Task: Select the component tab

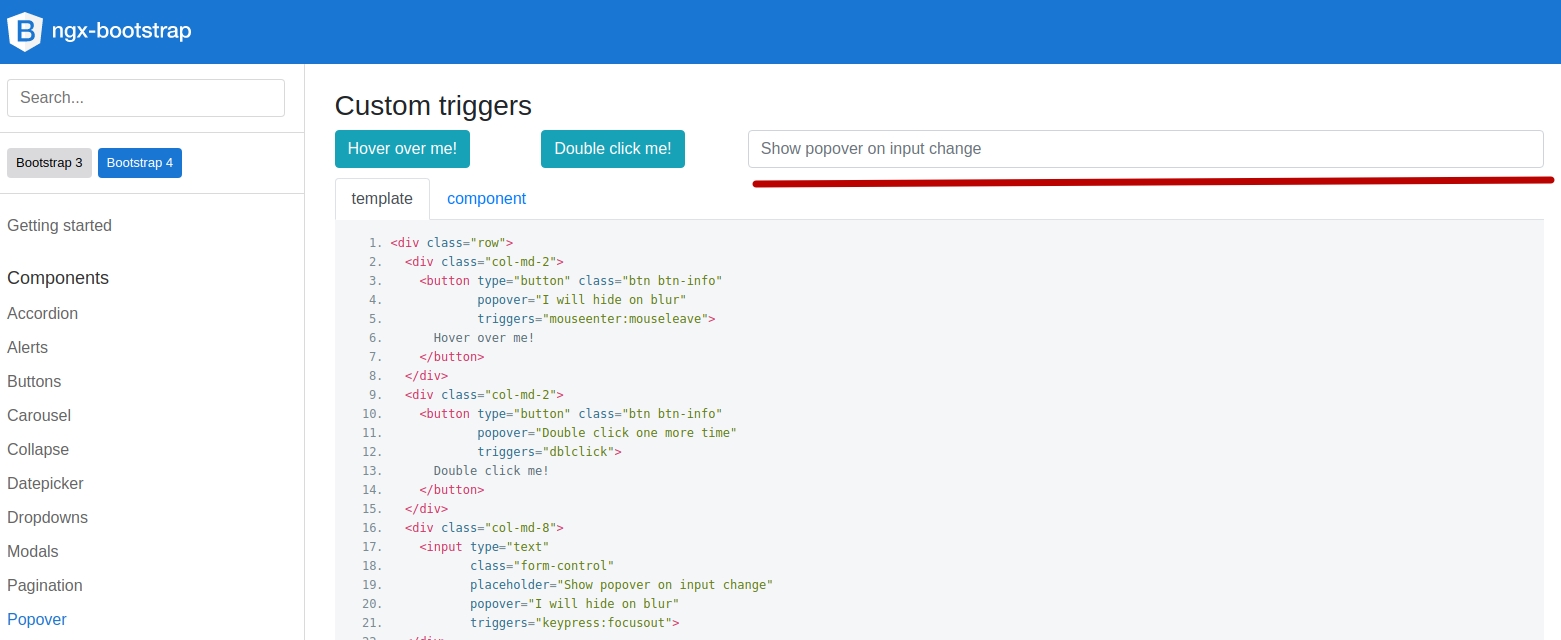Action: tap(486, 198)
